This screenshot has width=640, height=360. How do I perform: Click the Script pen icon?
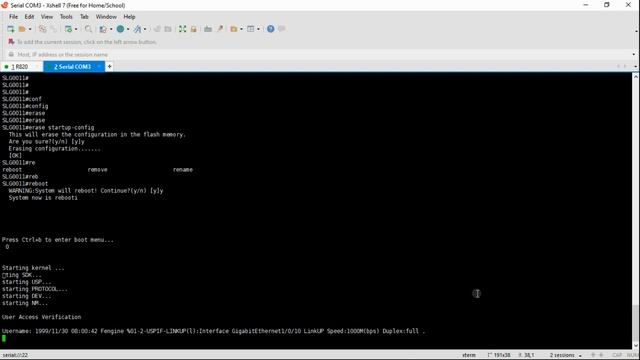pos(220,29)
